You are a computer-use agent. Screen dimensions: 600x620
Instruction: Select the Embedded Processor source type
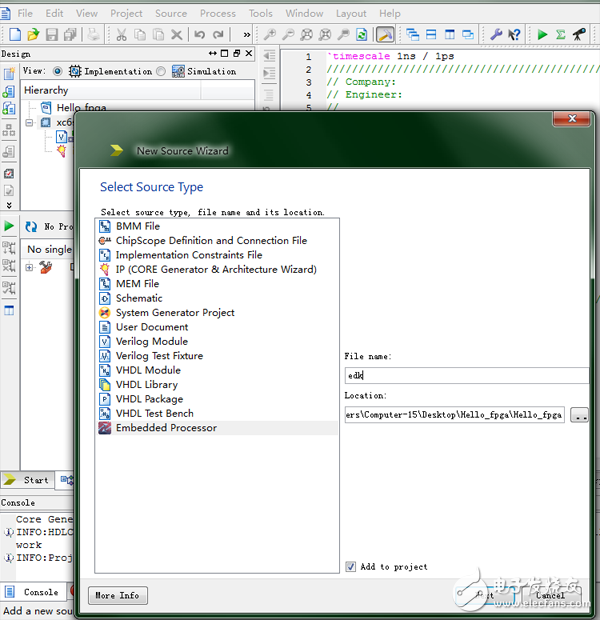[165, 428]
